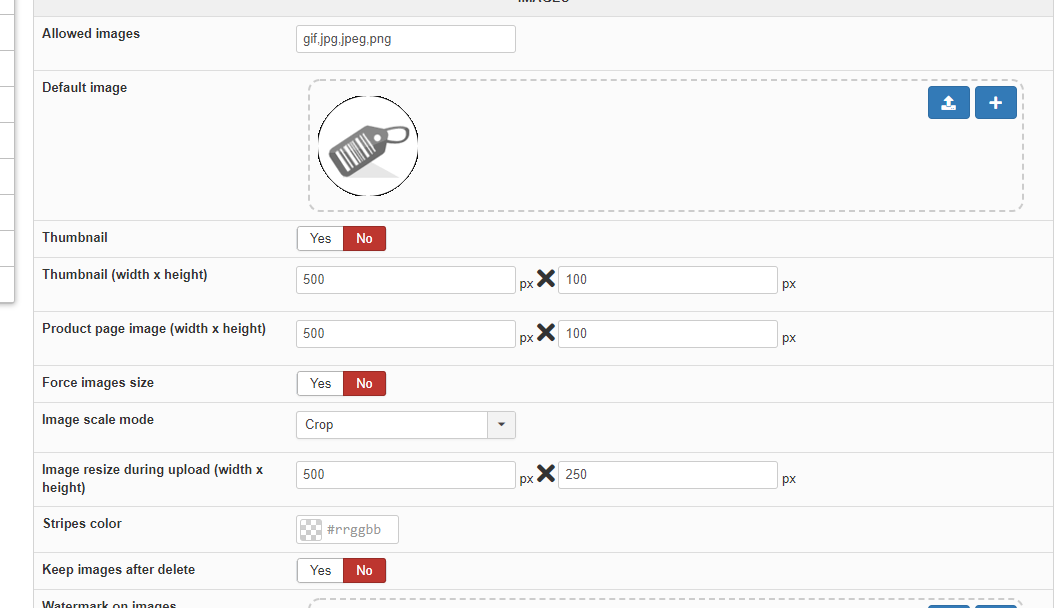Focus the Product page image width field
Image resolution: width=1055 pixels, height=608 pixels.
click(406, 334)
